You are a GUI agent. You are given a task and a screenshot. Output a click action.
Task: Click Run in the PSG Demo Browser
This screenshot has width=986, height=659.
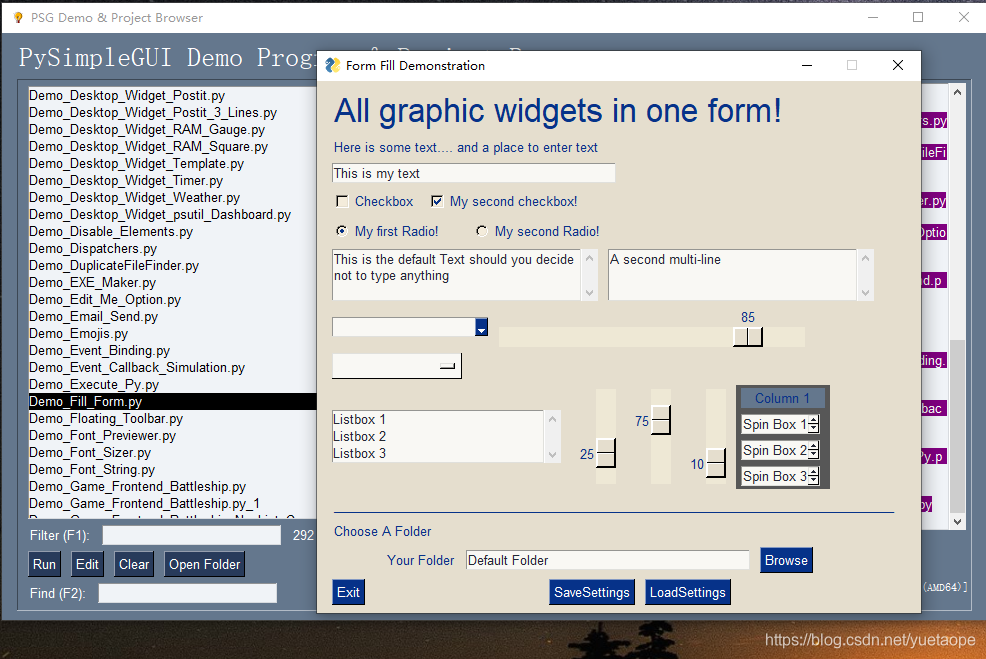[x=44, y=565]
